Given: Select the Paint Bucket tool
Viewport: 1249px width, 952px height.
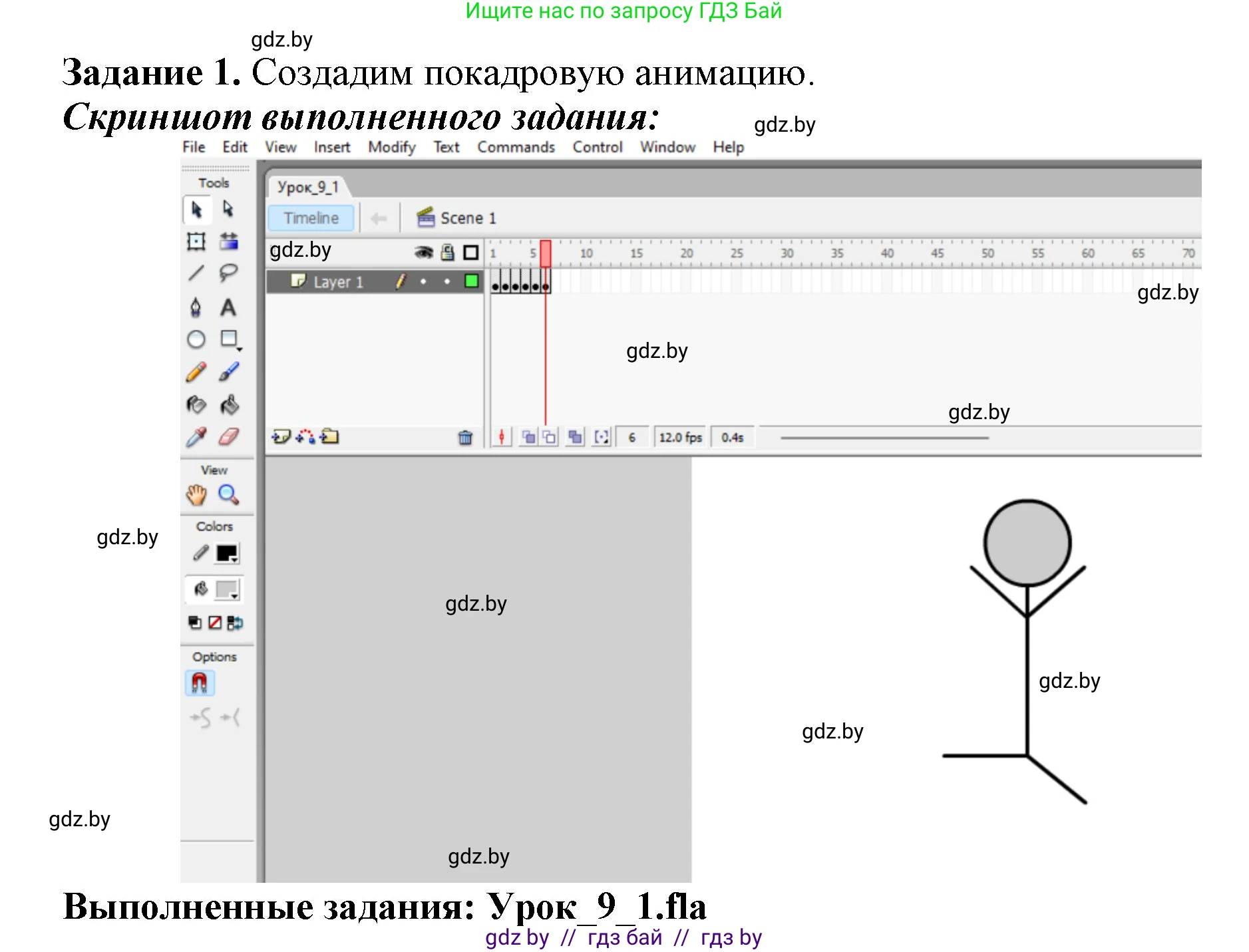Looking at the screenshot, I should (229, 404).
